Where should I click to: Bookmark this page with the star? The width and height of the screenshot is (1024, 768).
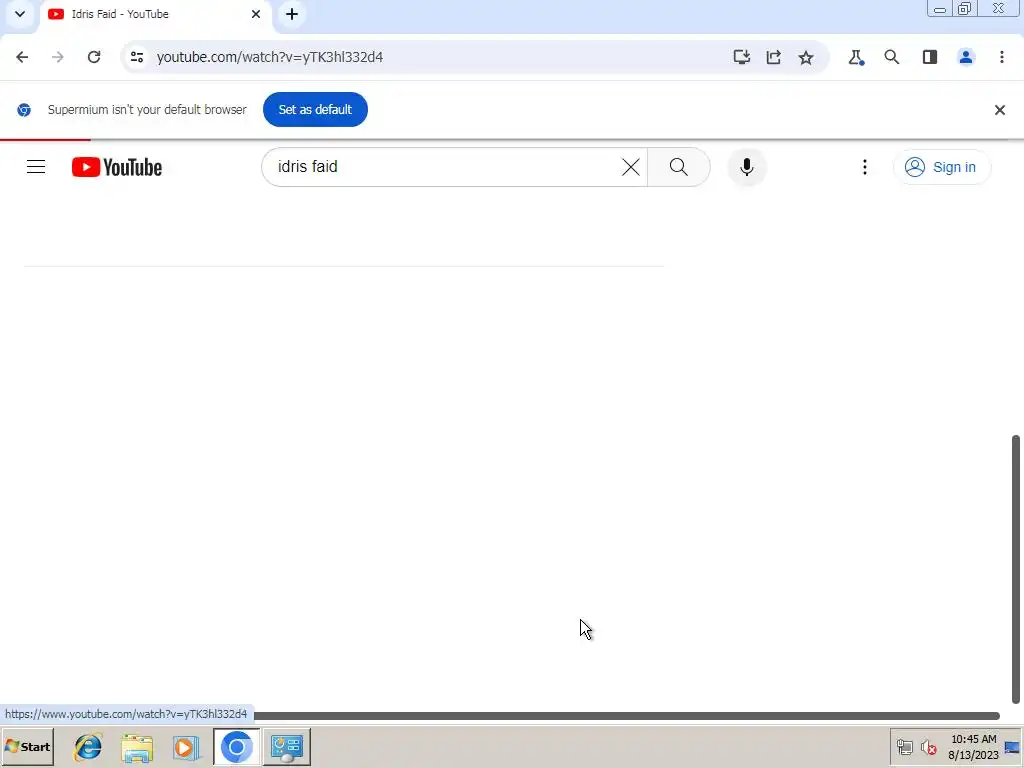coord(806,57)
